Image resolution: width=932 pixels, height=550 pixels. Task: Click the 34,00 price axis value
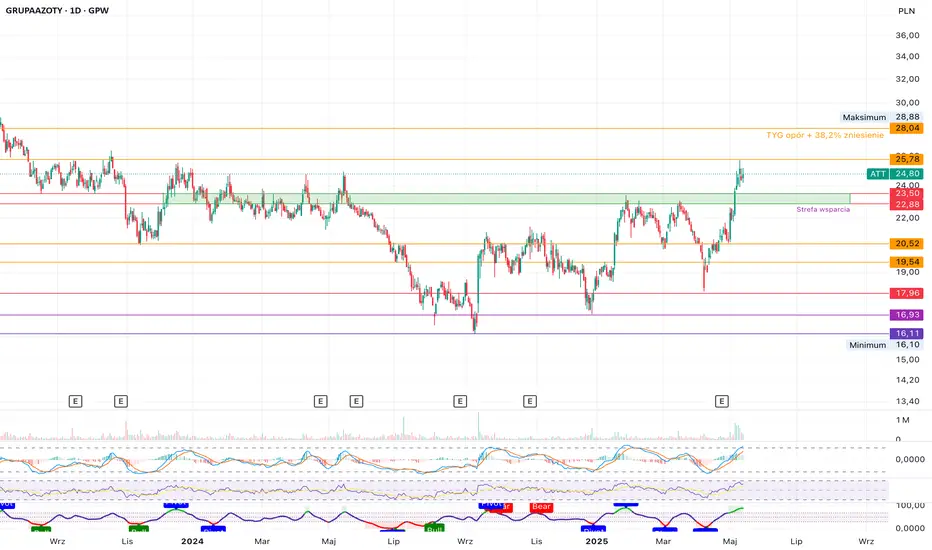coord(907,56)
